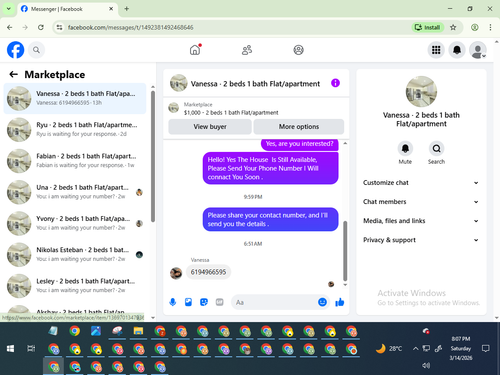Image resolution: width=500 pixels, height=375 pixels.
Task: Open Task View on the taskbar
Action: point(31,349)
